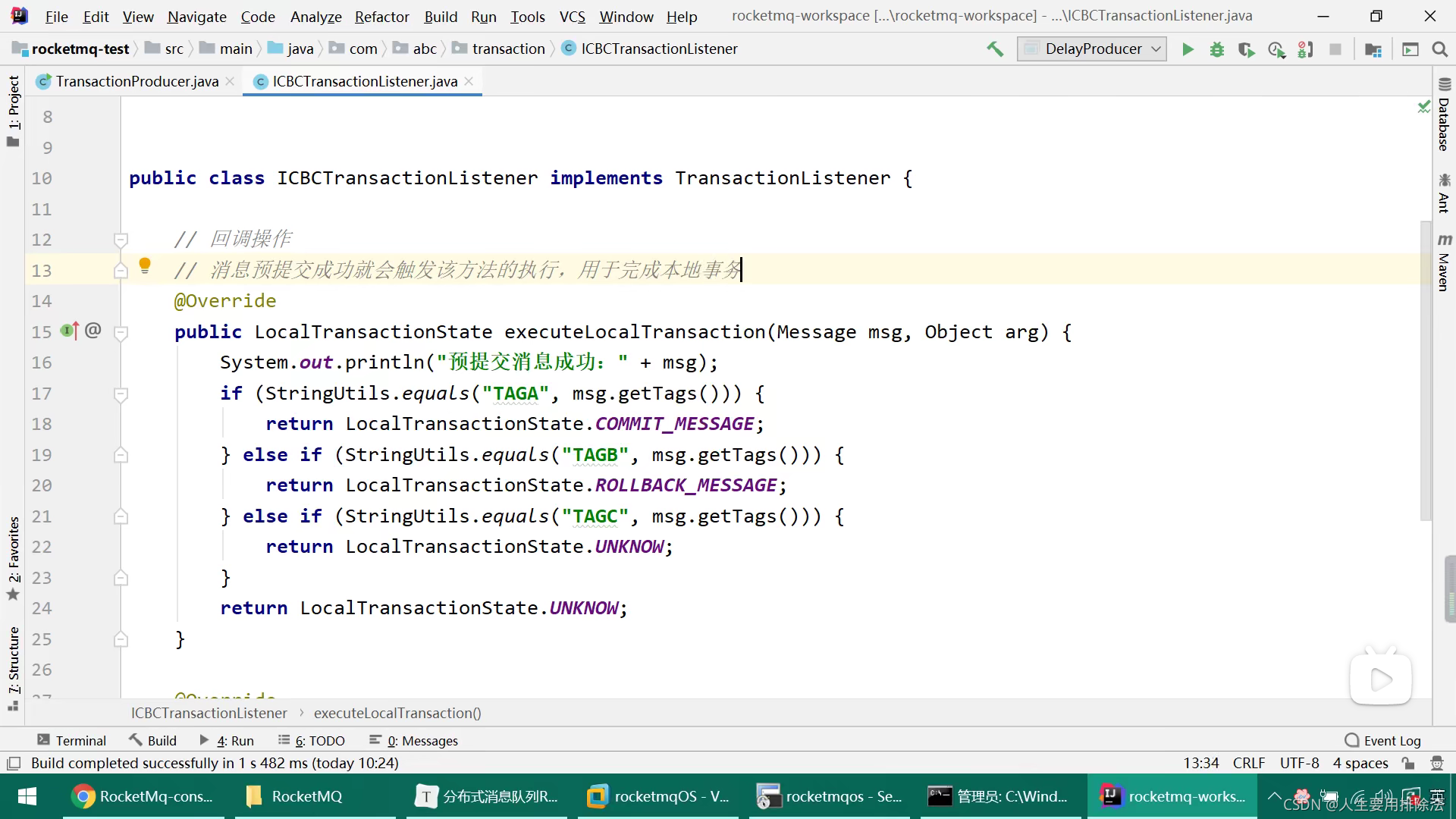Click the @ annotation gutter mark on line 15

click(93, 331)
